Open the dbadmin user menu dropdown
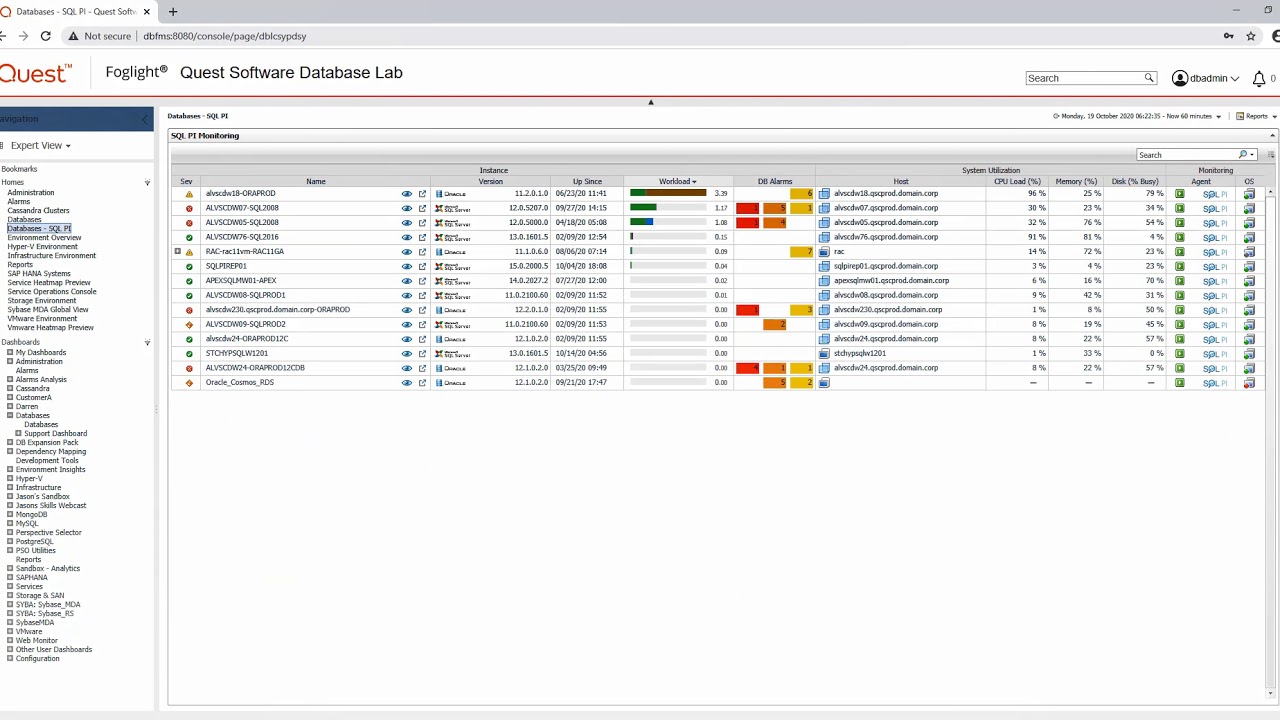 click(x=1235, y=79)
